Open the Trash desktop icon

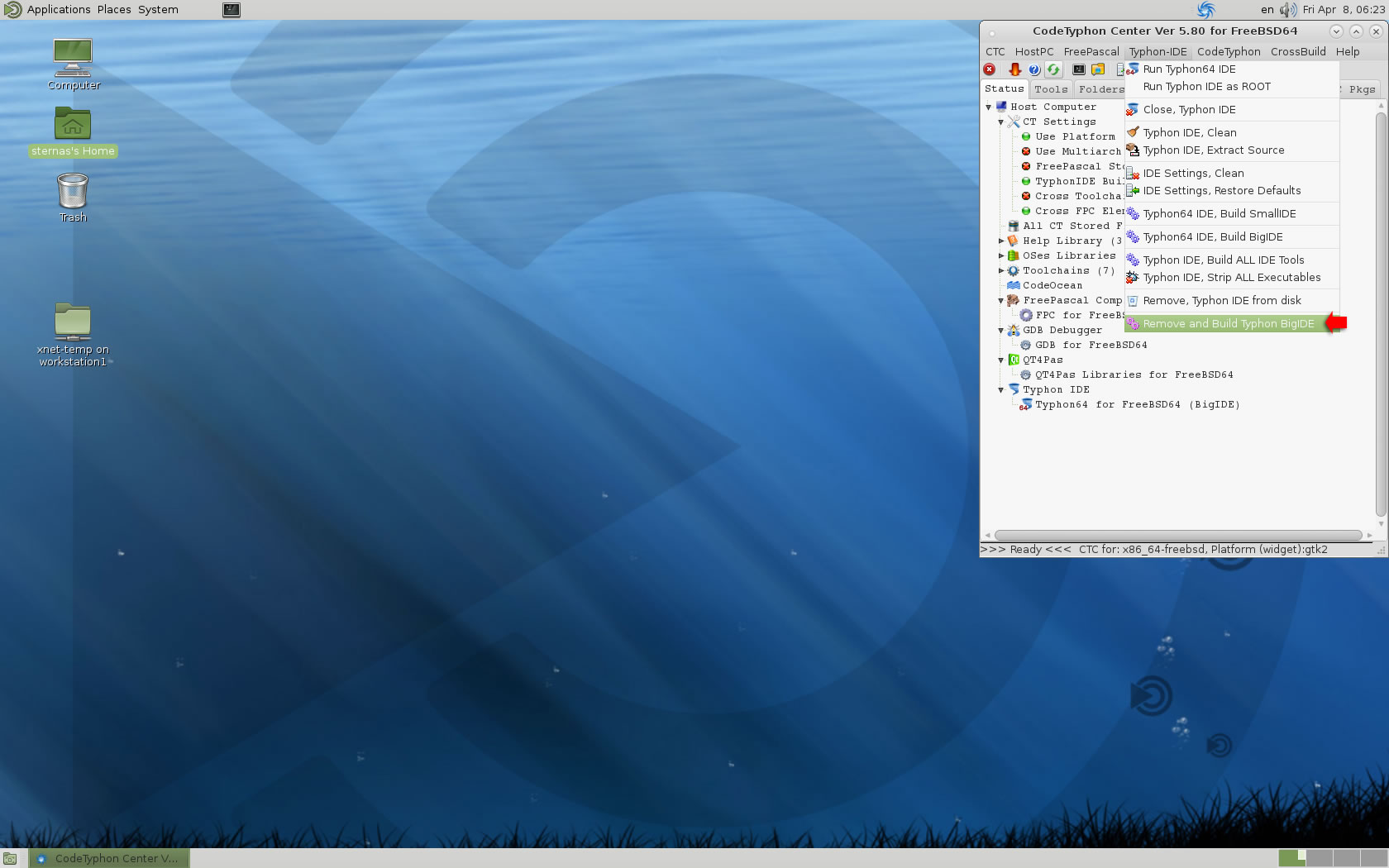click(x=73, y=198)
